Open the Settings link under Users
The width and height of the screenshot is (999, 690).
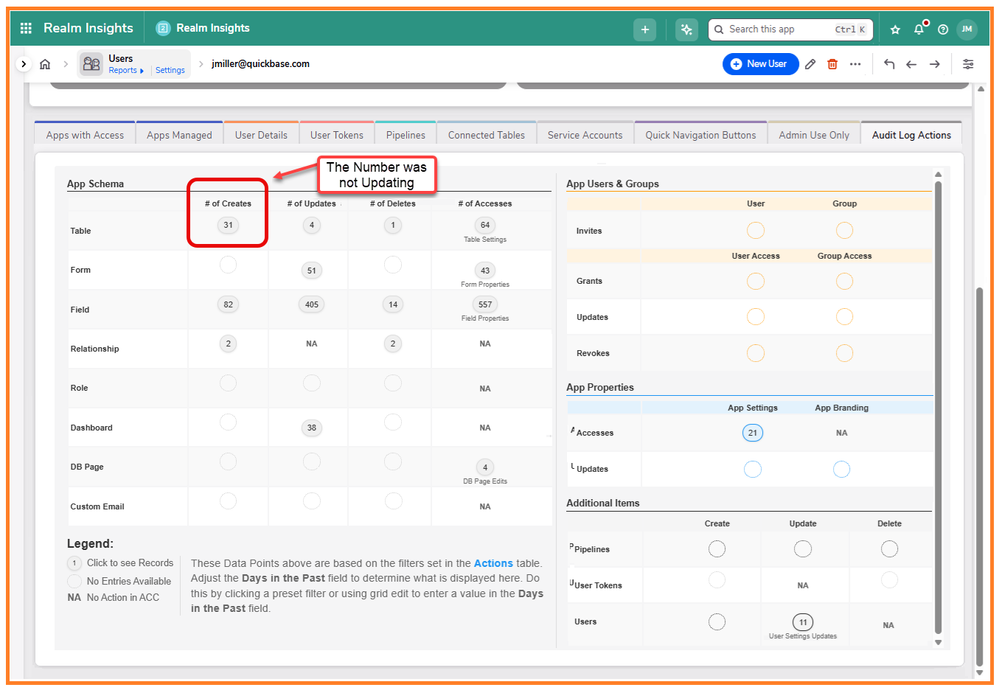point(170,70)
